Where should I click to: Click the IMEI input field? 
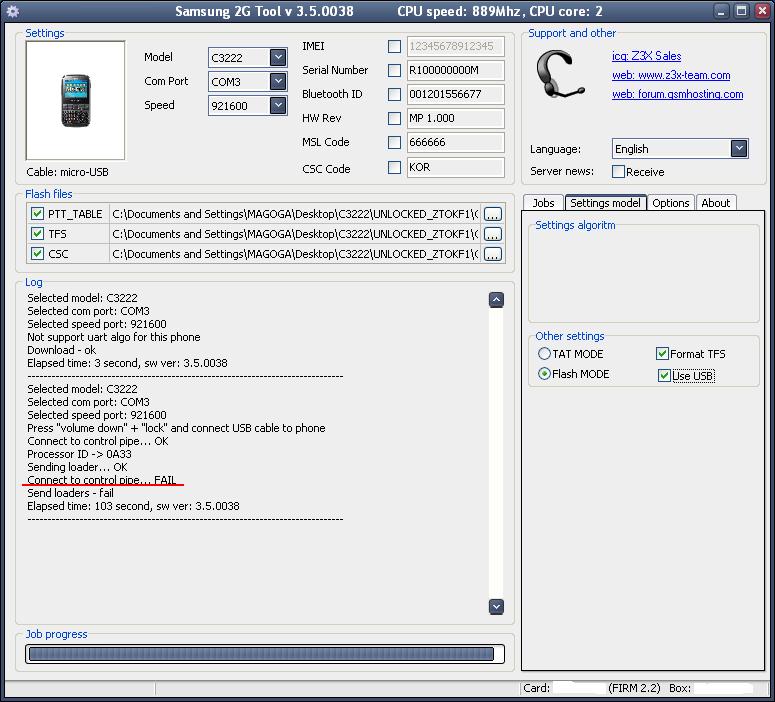[455, 46]
